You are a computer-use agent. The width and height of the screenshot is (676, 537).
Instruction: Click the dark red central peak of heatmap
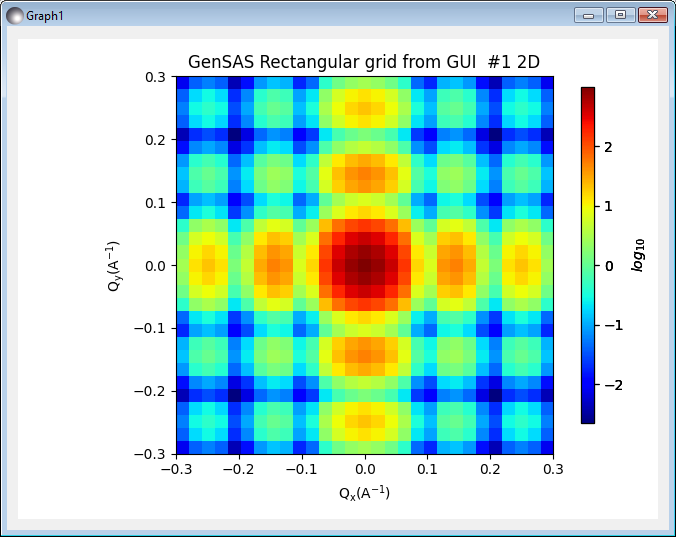point(365,265)
